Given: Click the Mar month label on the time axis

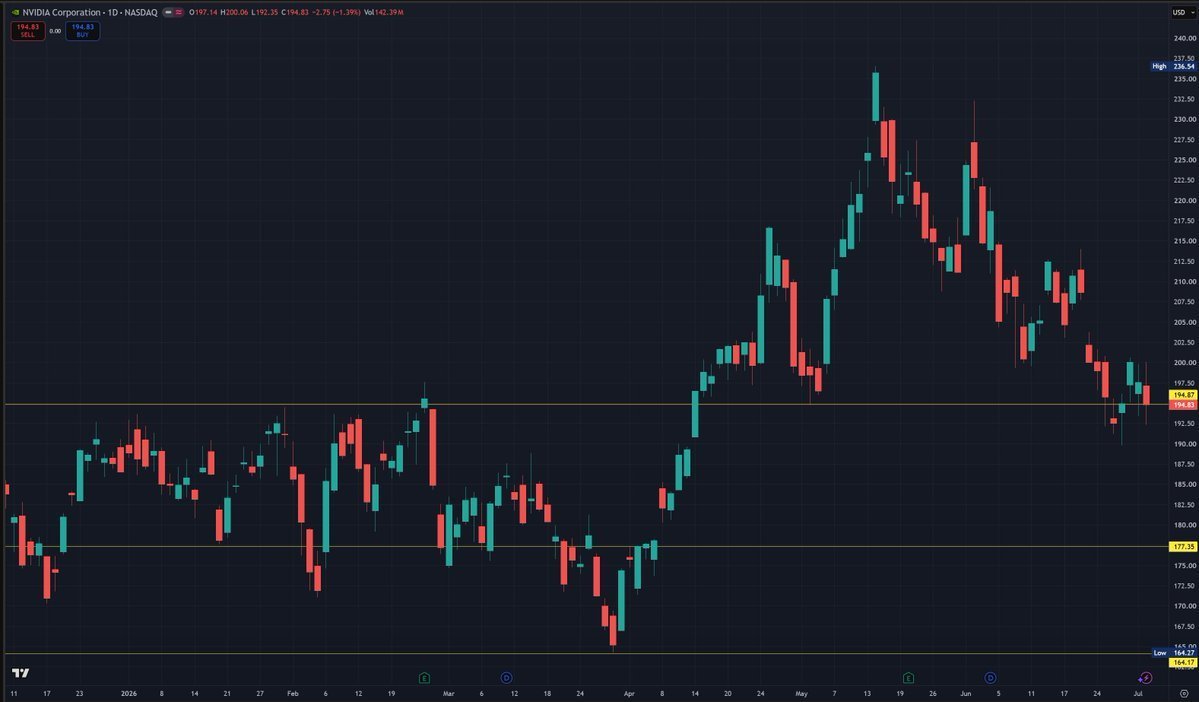Looking at the screenshot, I should [x=449, y=694].
